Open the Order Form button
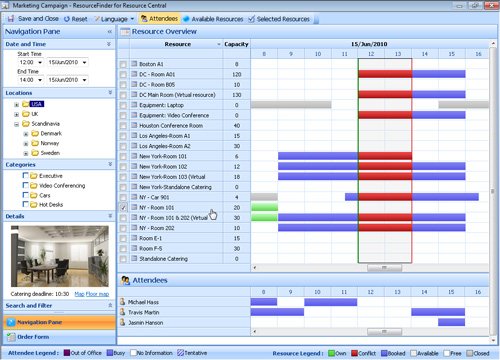 pyautogui.click(x=59, y=337)
